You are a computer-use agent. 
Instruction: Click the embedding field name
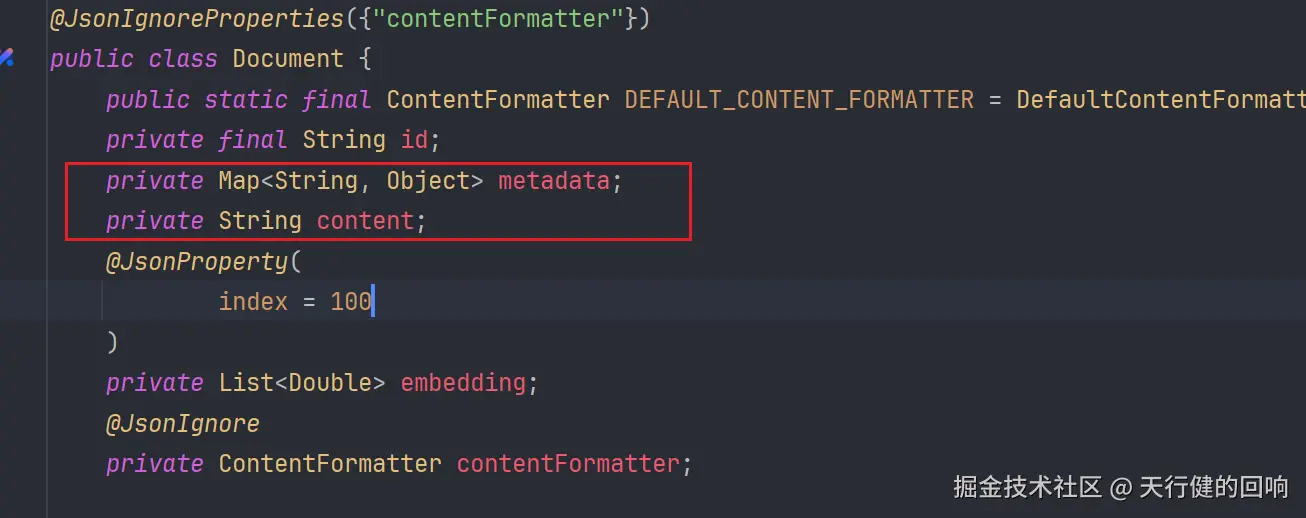coord(463,383)
